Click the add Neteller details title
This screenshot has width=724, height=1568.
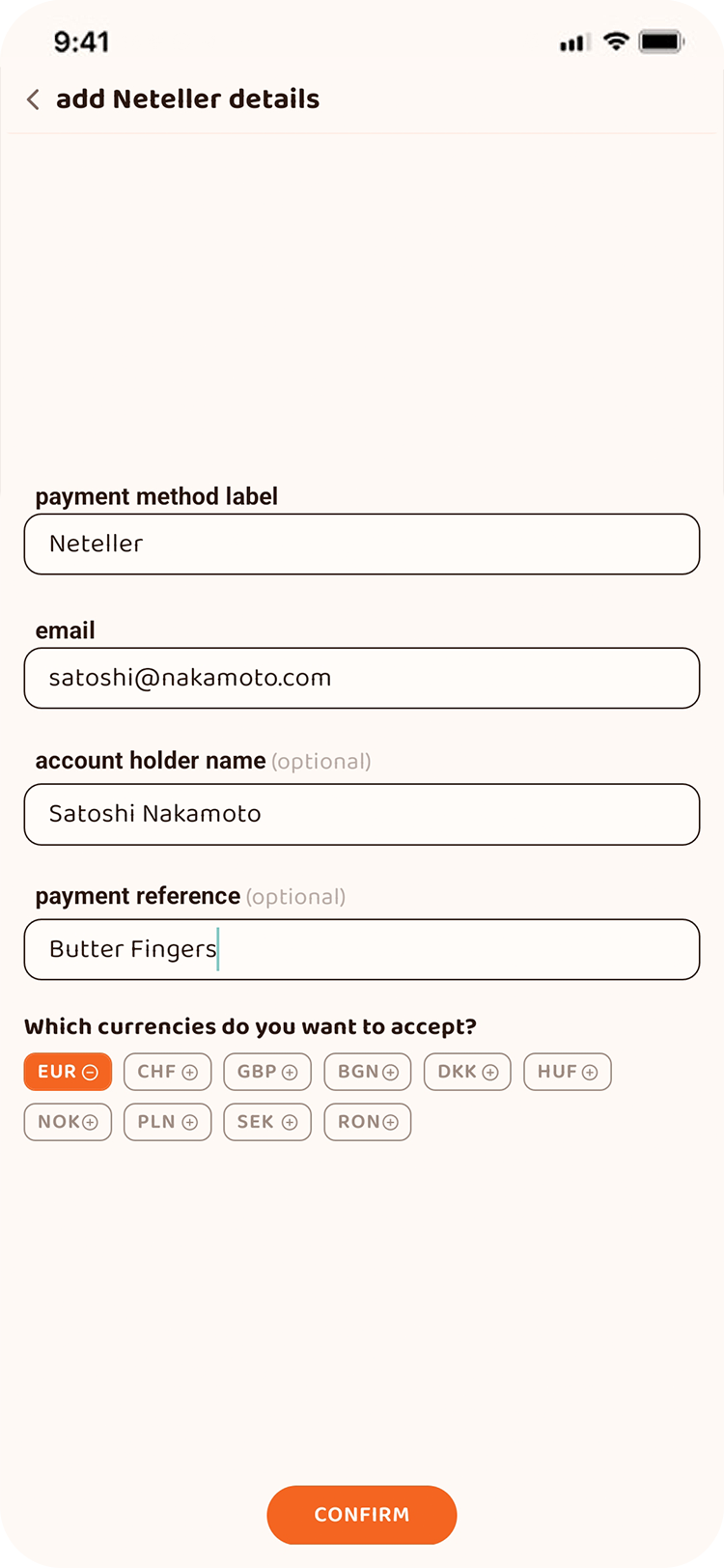[188, 99]
